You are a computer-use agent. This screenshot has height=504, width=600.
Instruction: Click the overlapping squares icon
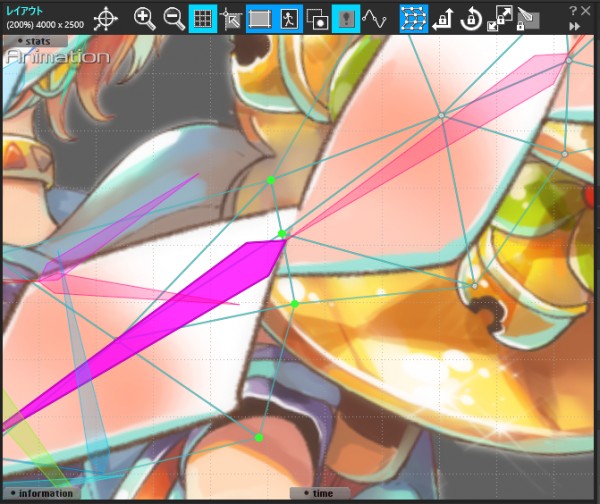pos(318,18)
